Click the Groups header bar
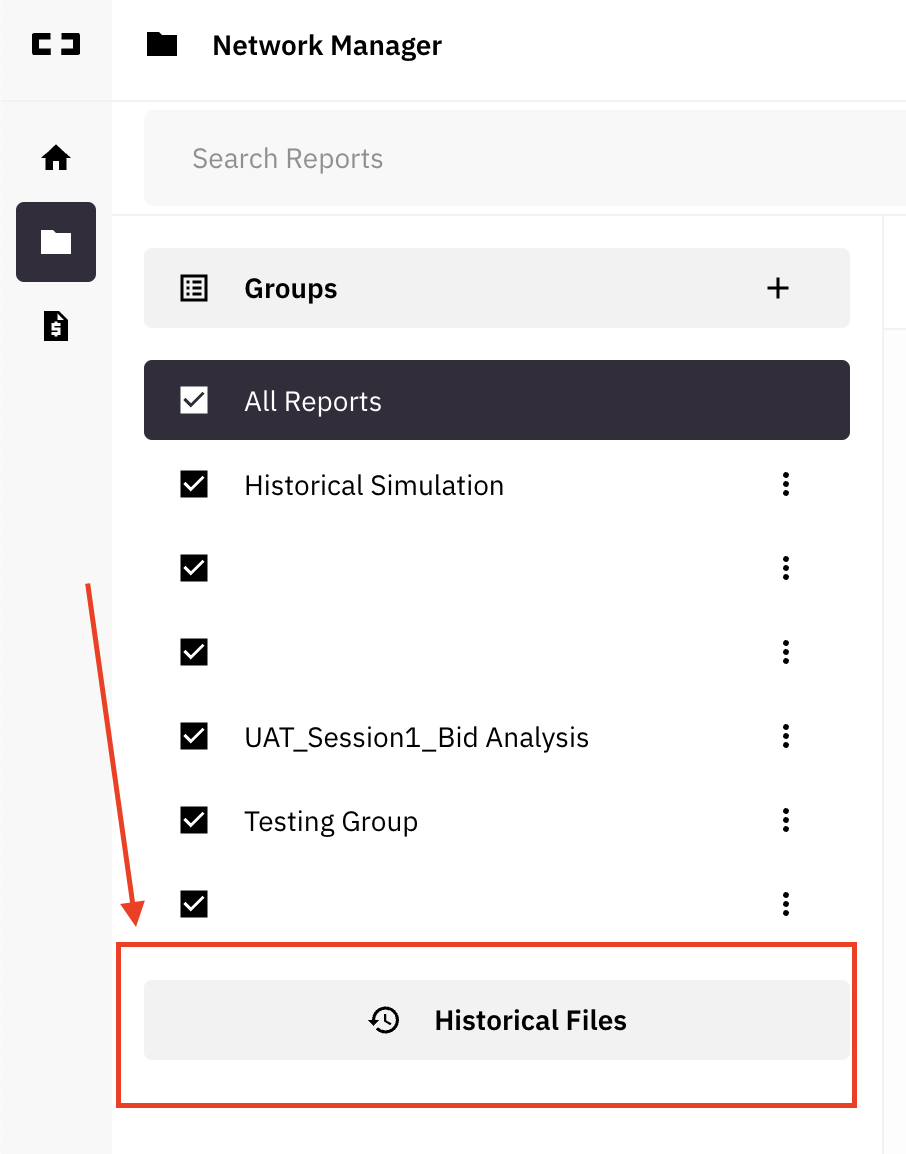Screen dimensions: 906x1154 pos(497,288)
